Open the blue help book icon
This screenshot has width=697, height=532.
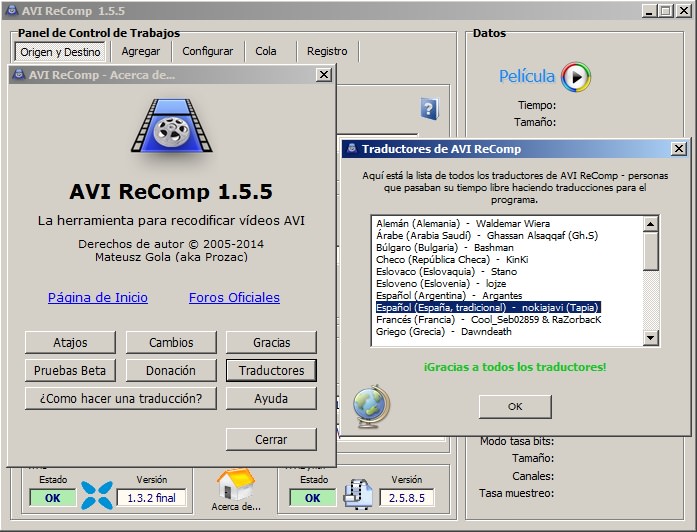[x=429, y=108]
